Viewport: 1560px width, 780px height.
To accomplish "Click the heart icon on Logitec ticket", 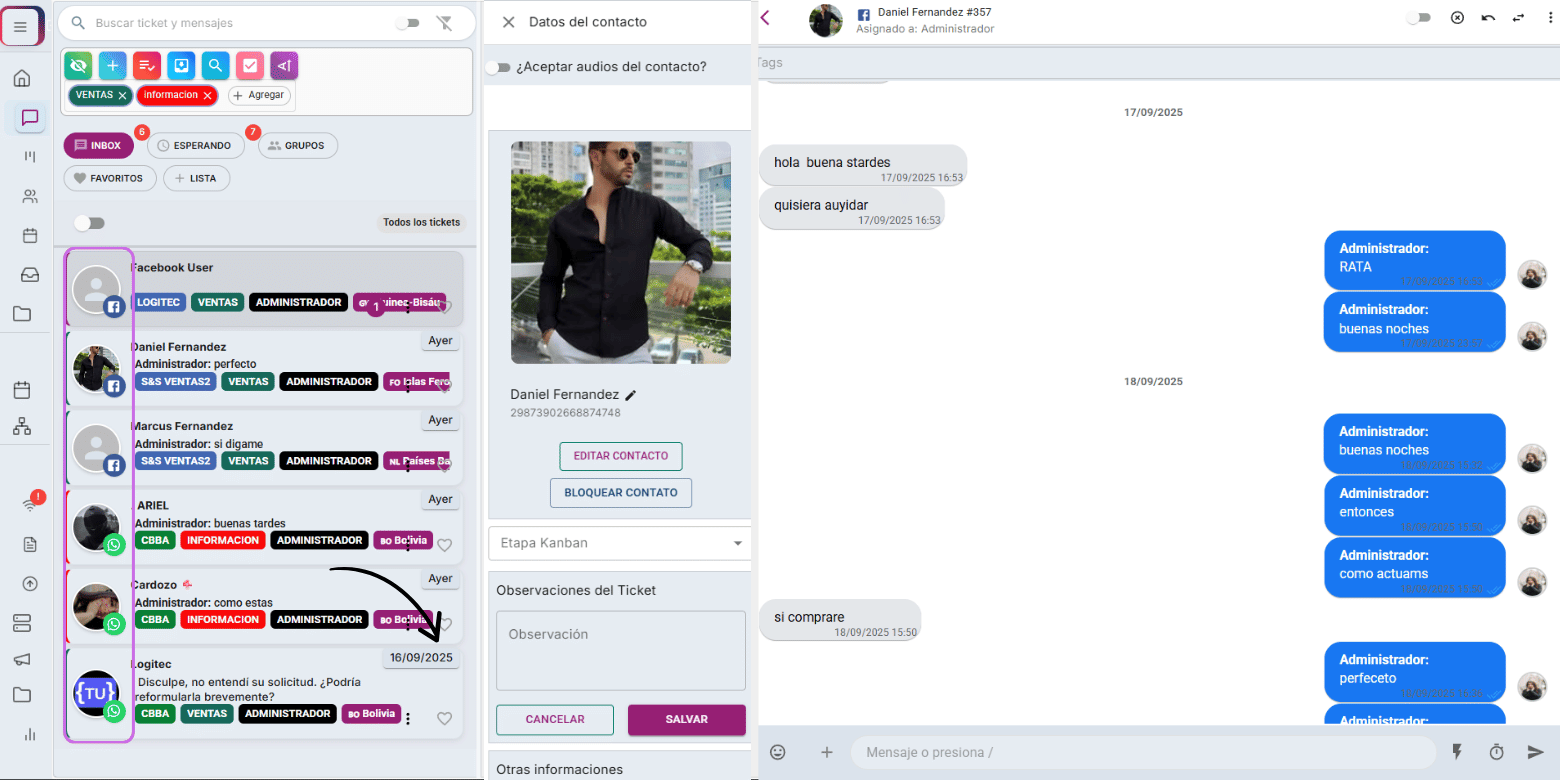I will 445,718.
